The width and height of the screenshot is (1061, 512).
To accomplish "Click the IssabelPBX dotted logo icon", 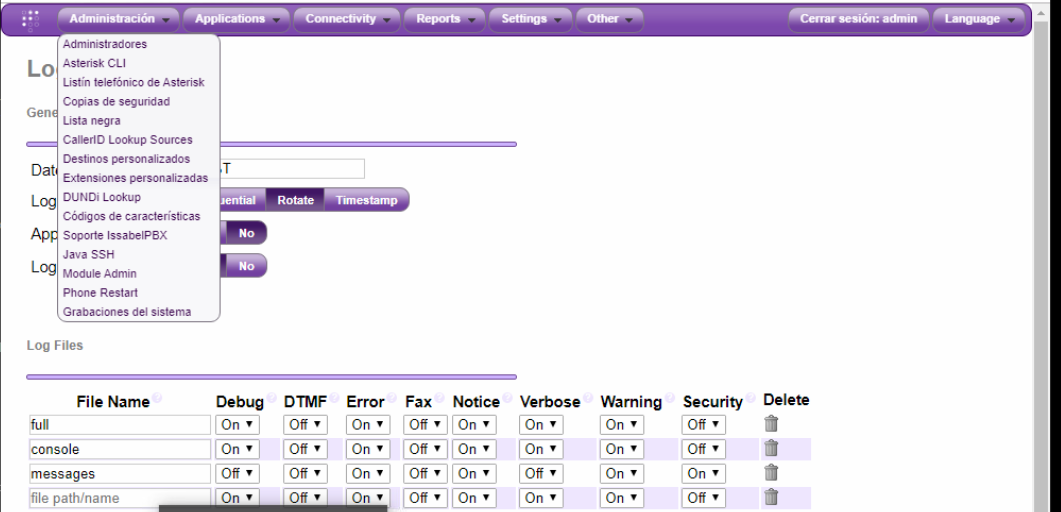I will (30, 19).
